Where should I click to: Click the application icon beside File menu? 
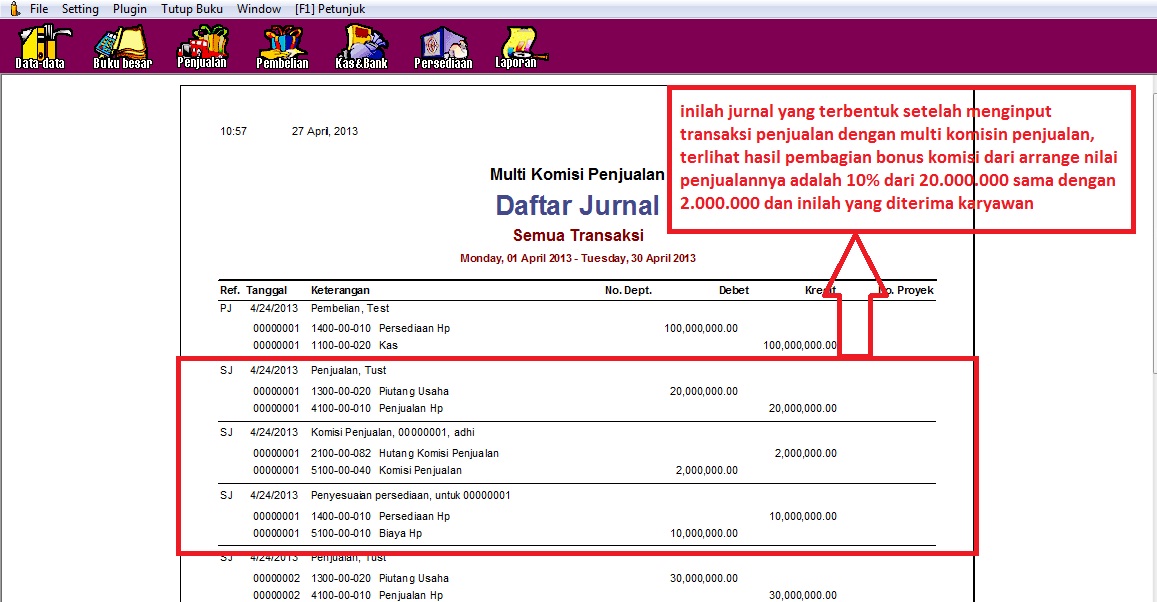[x=13, y=8]
